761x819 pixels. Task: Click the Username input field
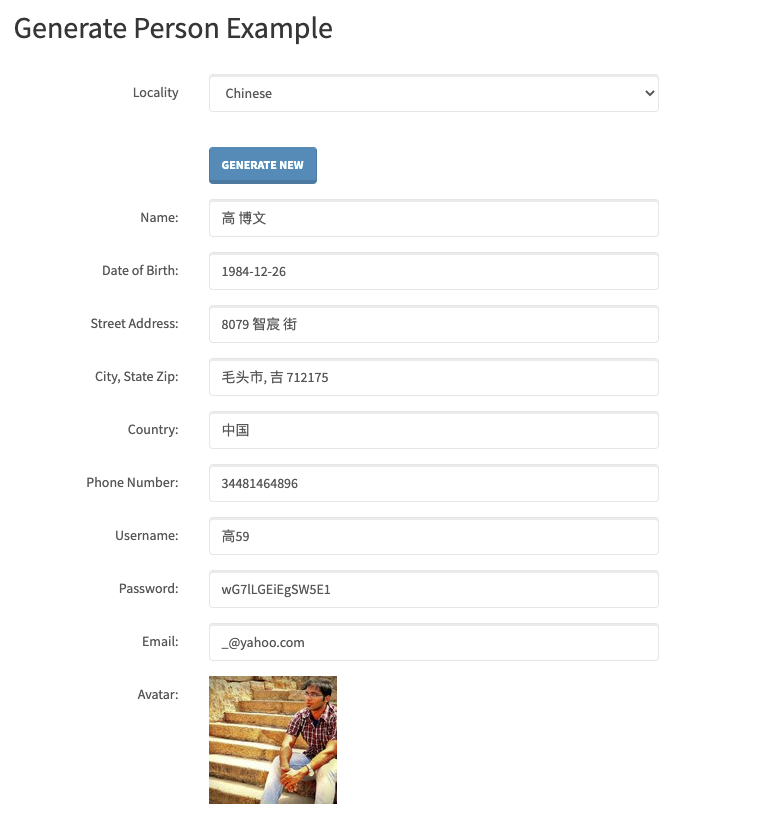click(x=434, y=536)
